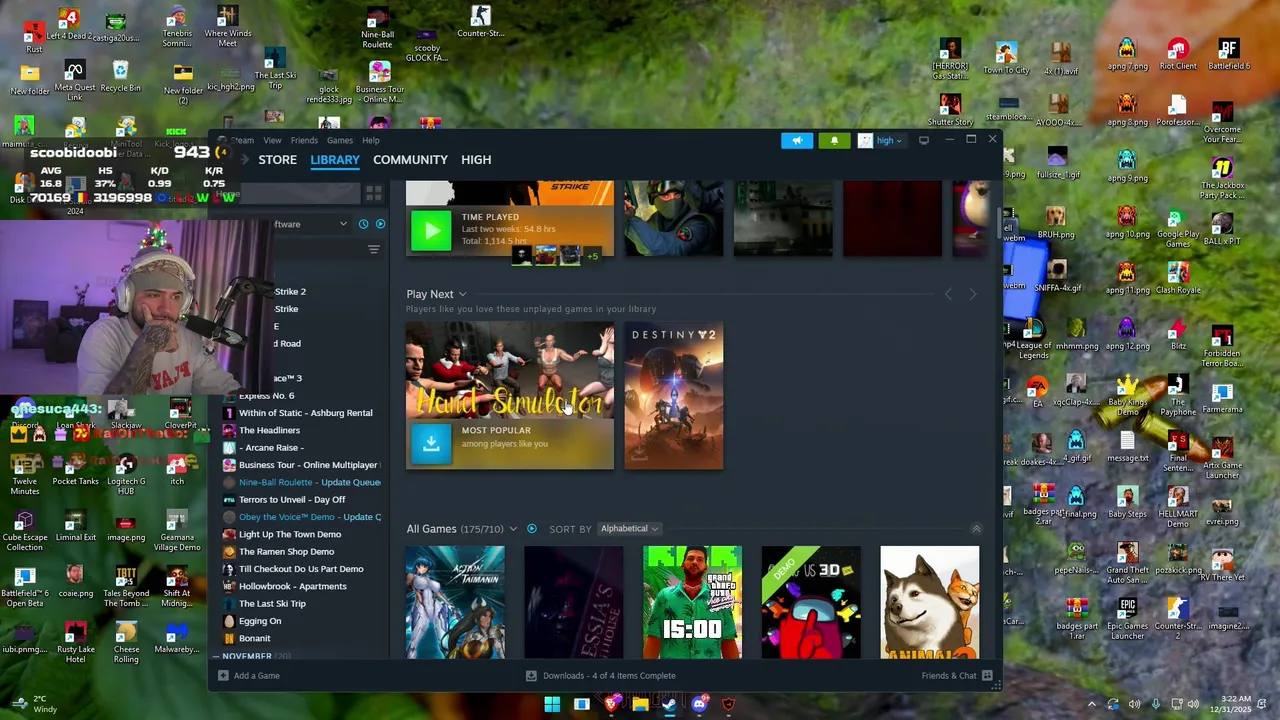Open the Destiny 2 game cover
The height and width of the screenshot is (720, 1280).
pyautogui.click(x=674, y=395)
